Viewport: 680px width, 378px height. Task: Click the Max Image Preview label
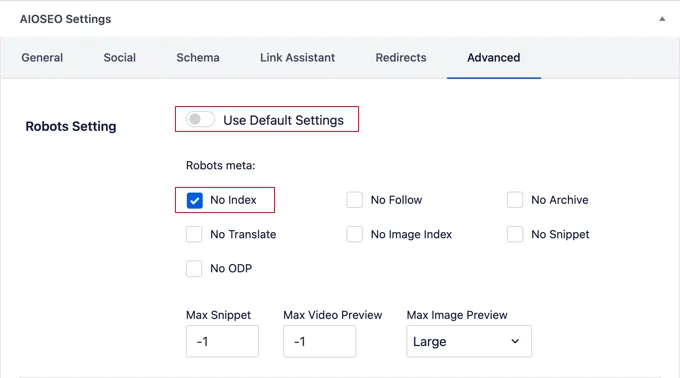[x=457, y=315]
